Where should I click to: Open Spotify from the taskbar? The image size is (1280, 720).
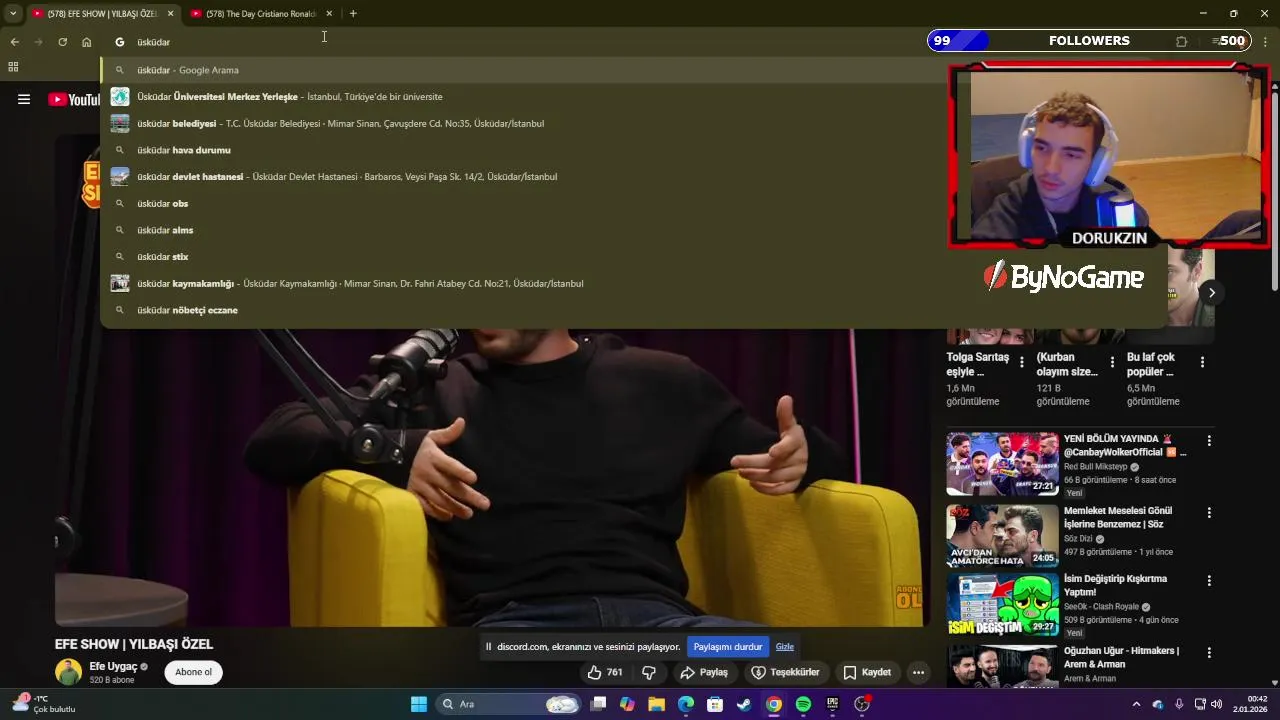(803, 704)
